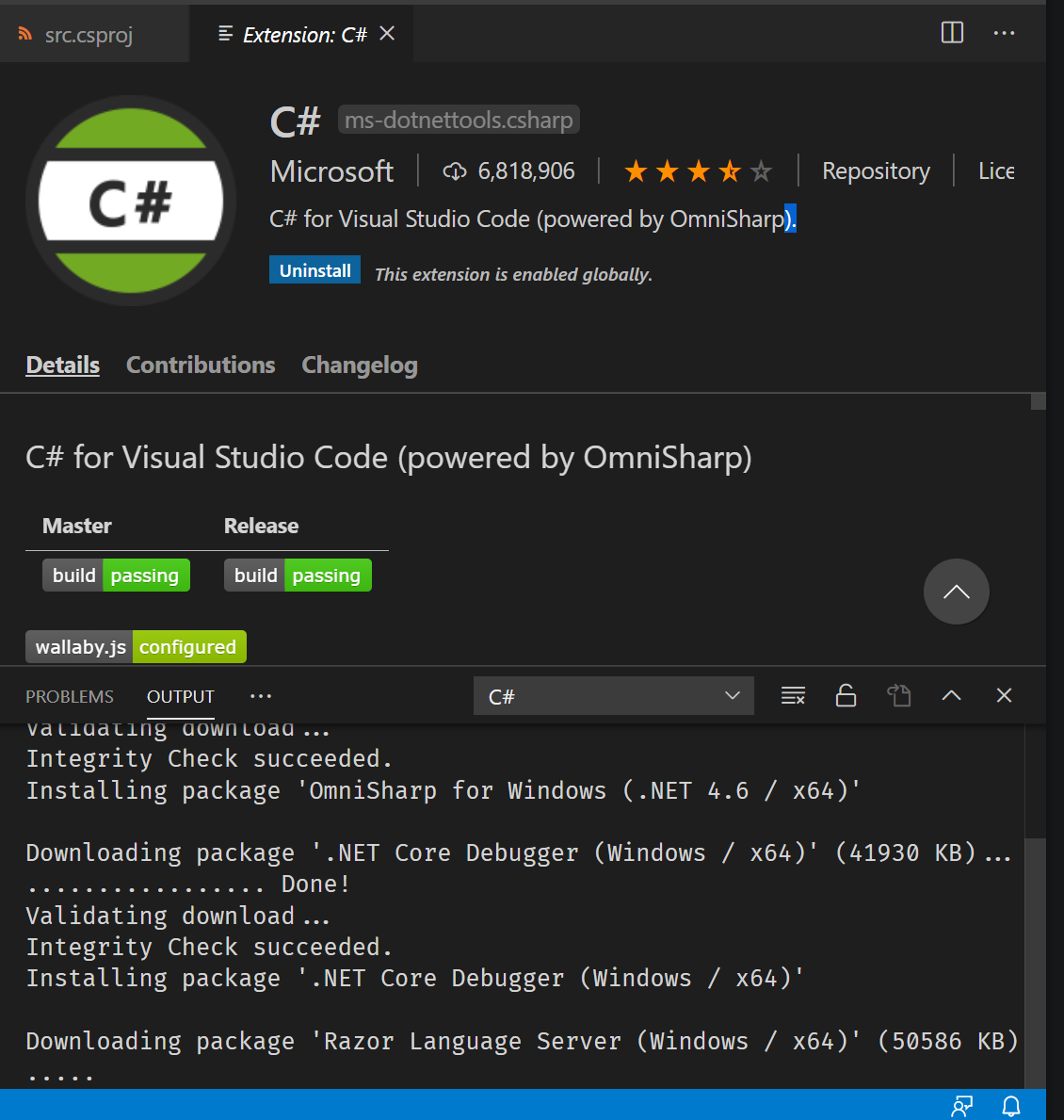Click the feedback icon in status bar

[961, 1106]
